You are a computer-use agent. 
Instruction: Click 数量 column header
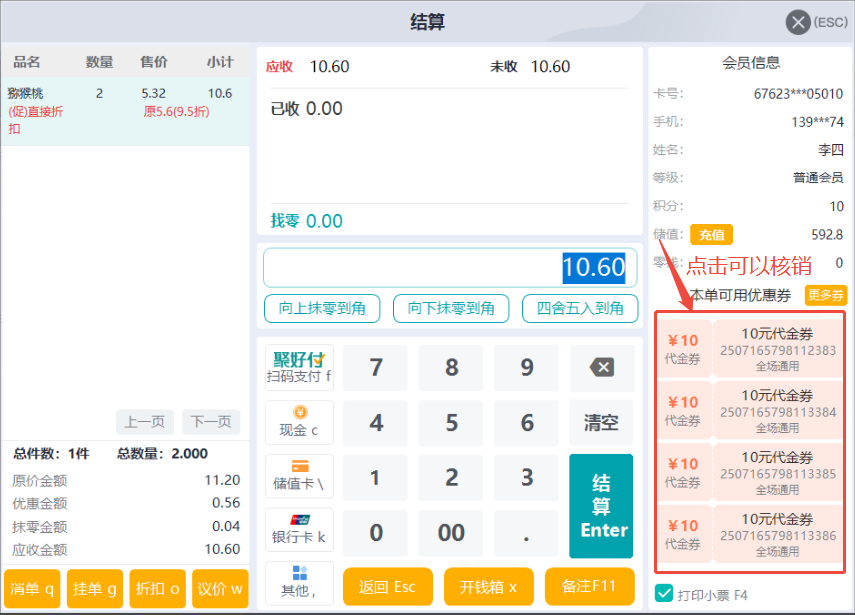click(x=99, y=62)
